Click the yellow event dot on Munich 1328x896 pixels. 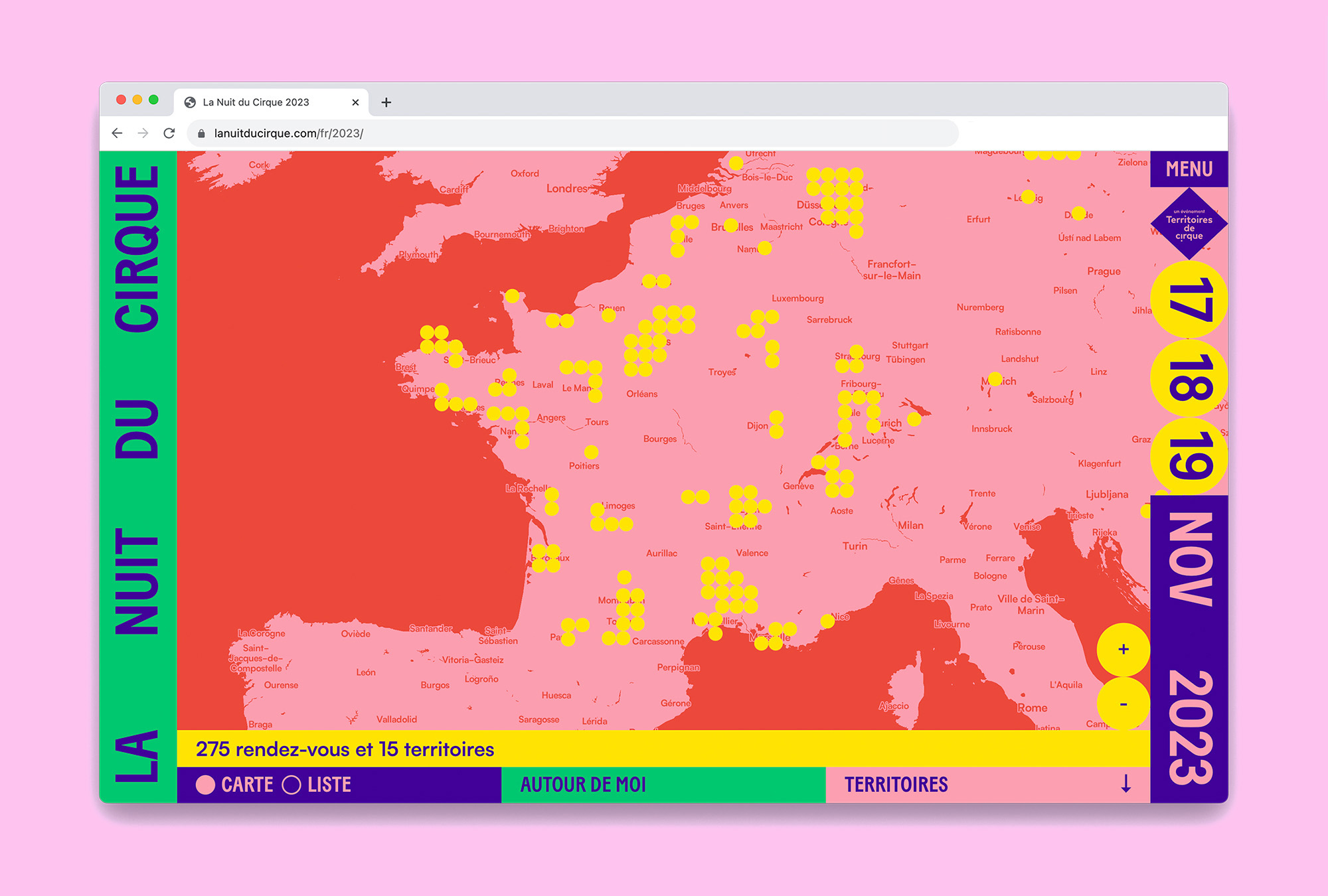tap(995, 379)
